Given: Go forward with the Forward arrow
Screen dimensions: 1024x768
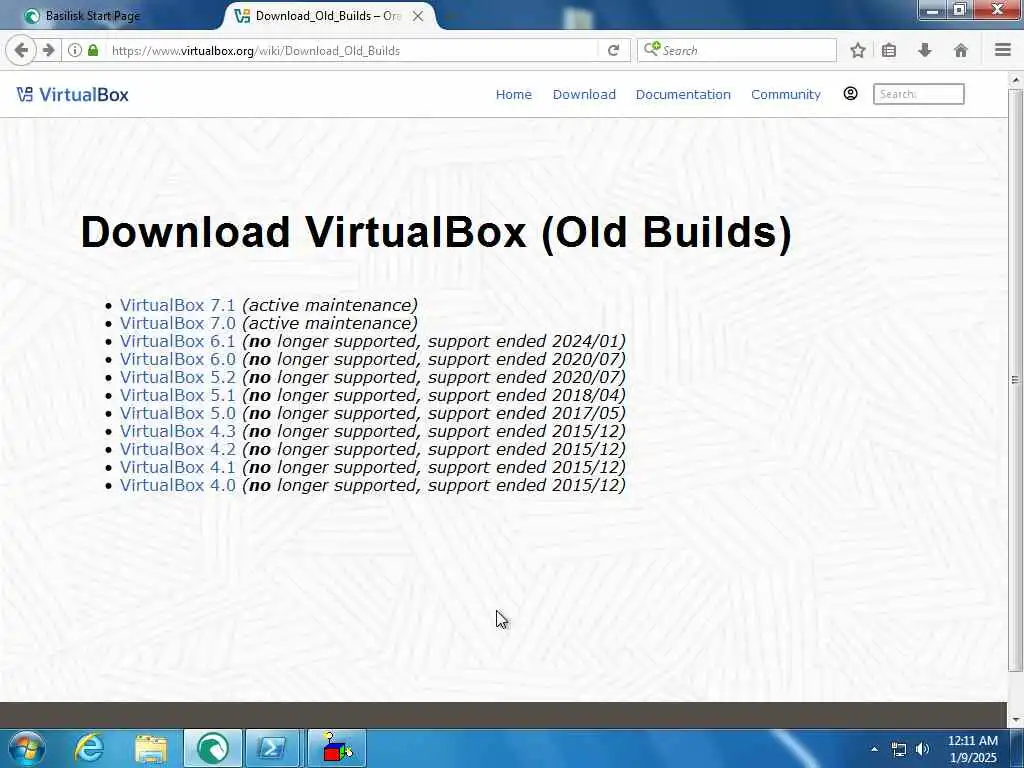Looking at the screenshot, I should click(48, 50).
